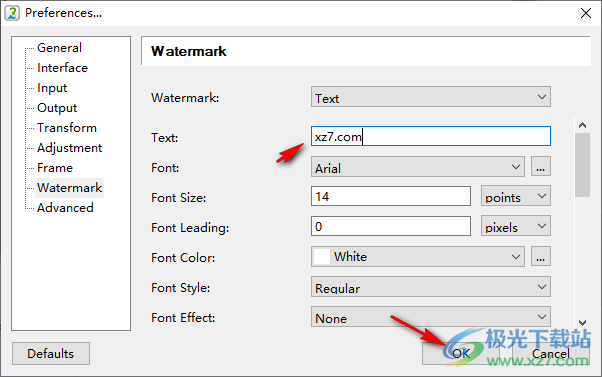Click the Font Size field showing 14

tap(391, 196)
